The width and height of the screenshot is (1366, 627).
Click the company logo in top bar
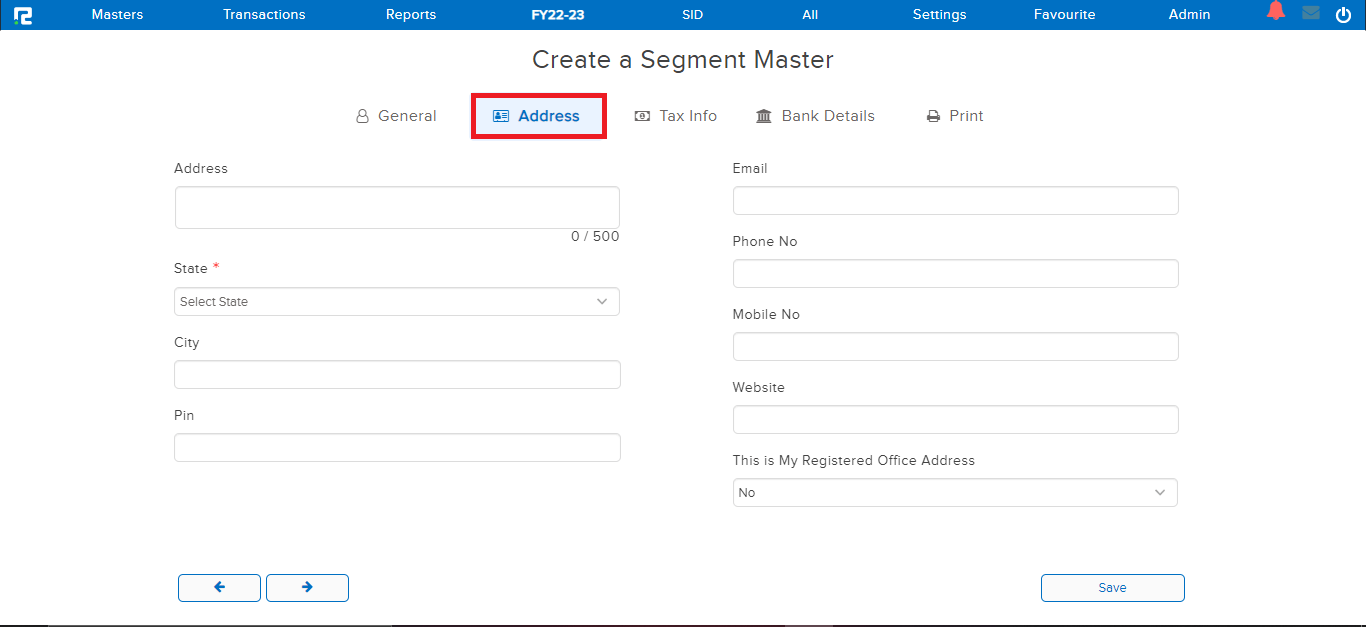[23, 14]
